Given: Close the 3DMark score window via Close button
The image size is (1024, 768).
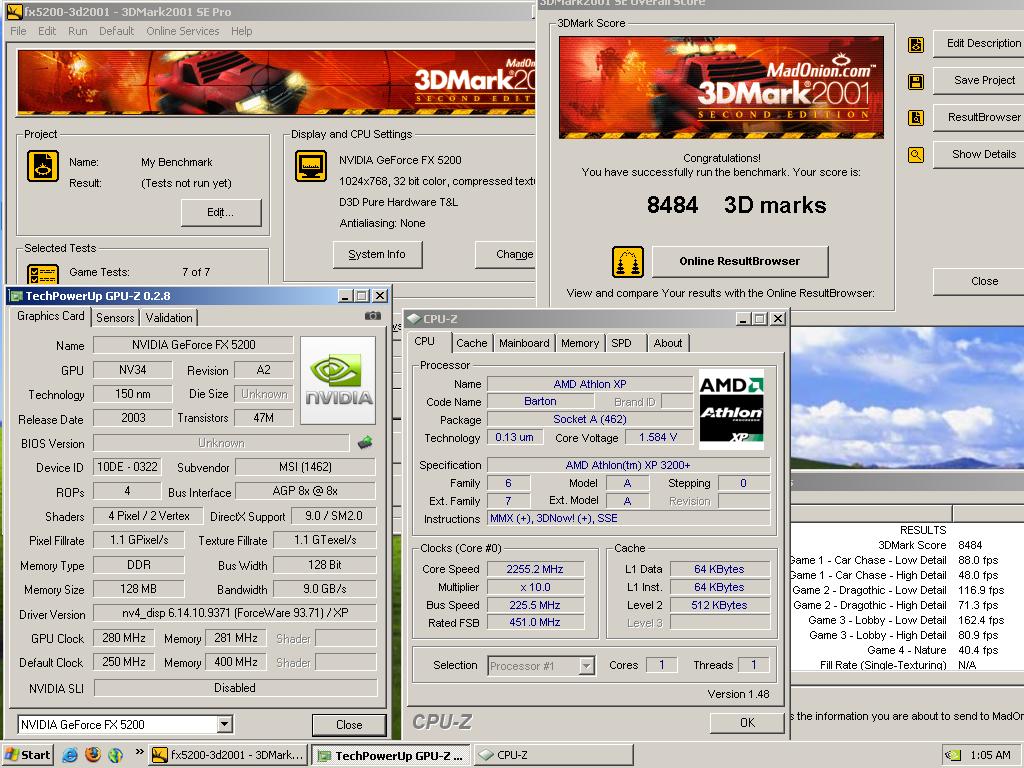Looking at the screenshot, I should coord(978,281).
